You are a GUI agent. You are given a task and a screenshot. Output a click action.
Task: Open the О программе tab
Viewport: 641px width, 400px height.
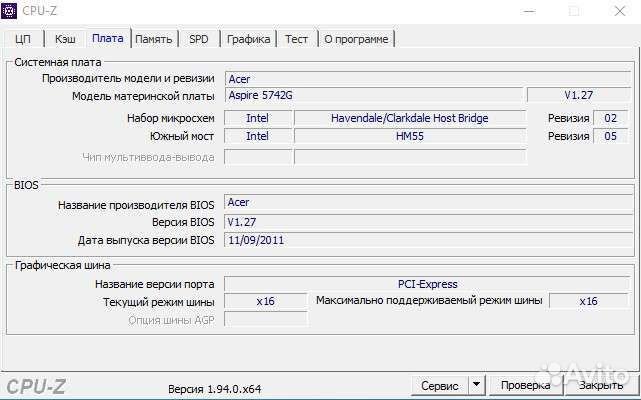click(x=356, y=39)
